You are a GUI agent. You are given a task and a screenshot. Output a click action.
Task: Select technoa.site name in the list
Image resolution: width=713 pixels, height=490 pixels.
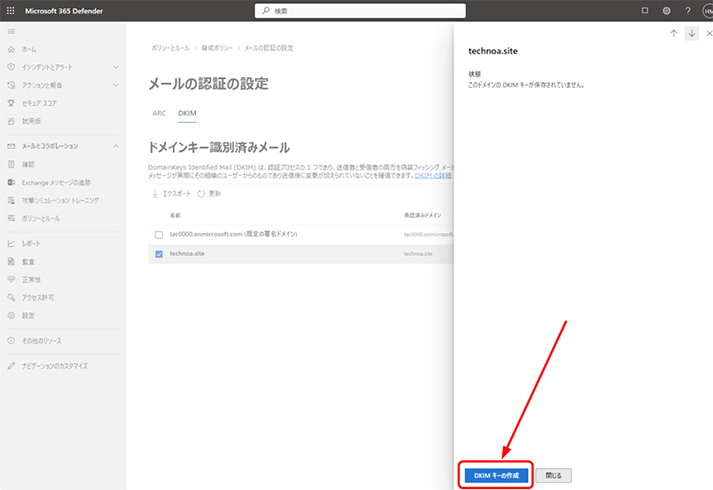tap(187, 254)
